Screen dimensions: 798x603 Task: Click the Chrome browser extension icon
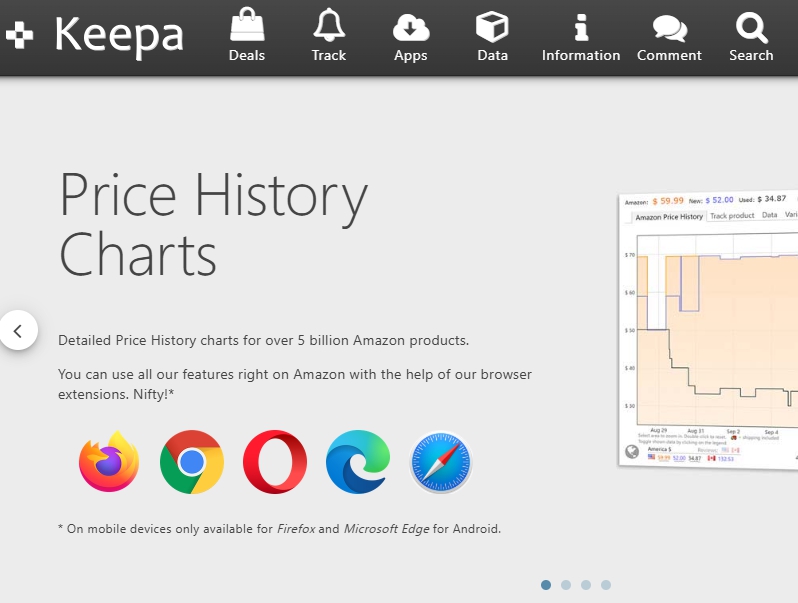point(192,462)
